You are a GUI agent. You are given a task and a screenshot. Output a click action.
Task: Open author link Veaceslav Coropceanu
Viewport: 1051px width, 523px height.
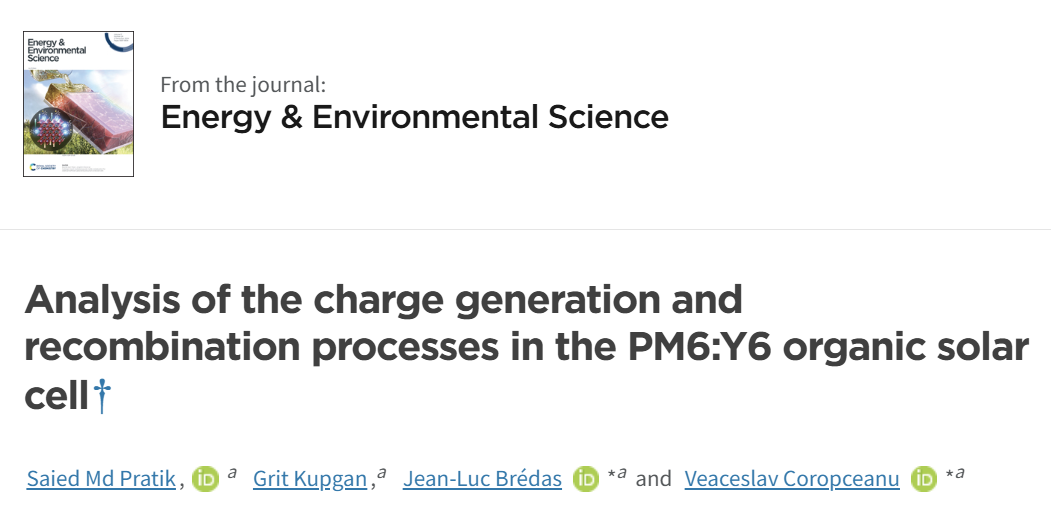click(x=792, y=479)
